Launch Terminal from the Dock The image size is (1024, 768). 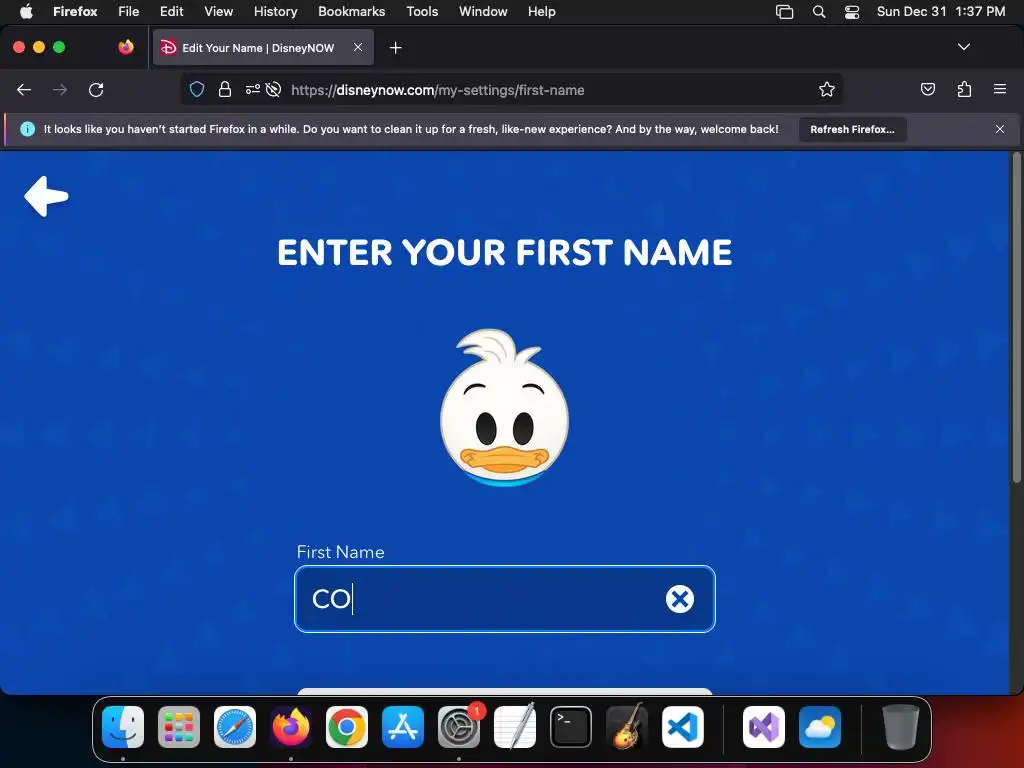click(571, 727)
